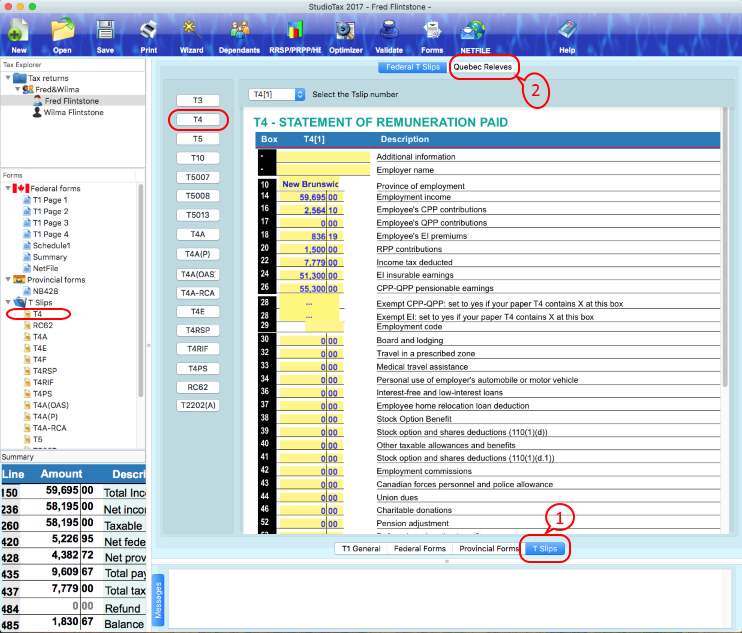Collapse the T Slips tree node
Image resolution: width=742 pixels, height=633 pixels.
pos(8,302)
